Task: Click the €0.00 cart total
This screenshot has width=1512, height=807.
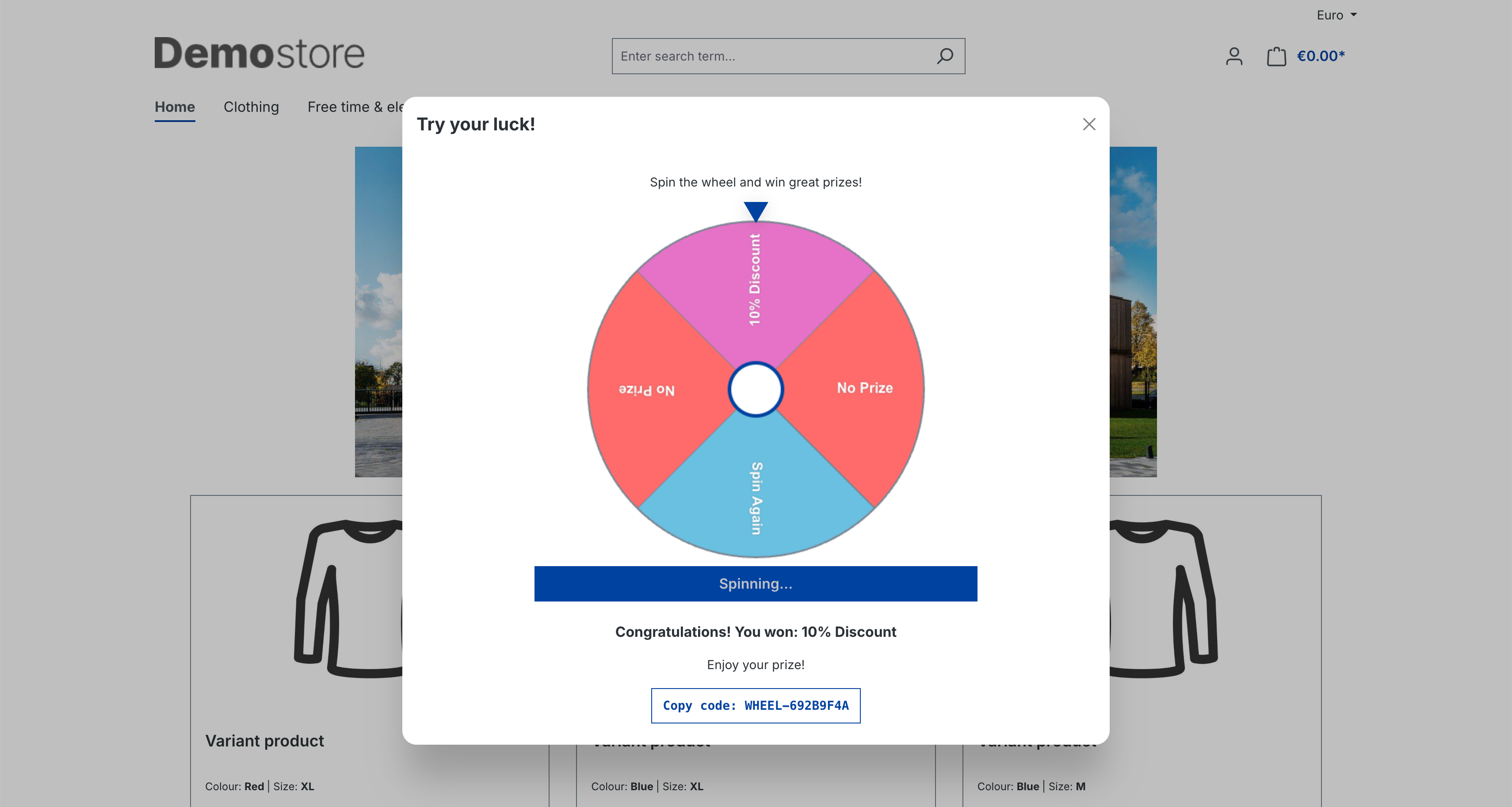Action: tap(1321, 56)
